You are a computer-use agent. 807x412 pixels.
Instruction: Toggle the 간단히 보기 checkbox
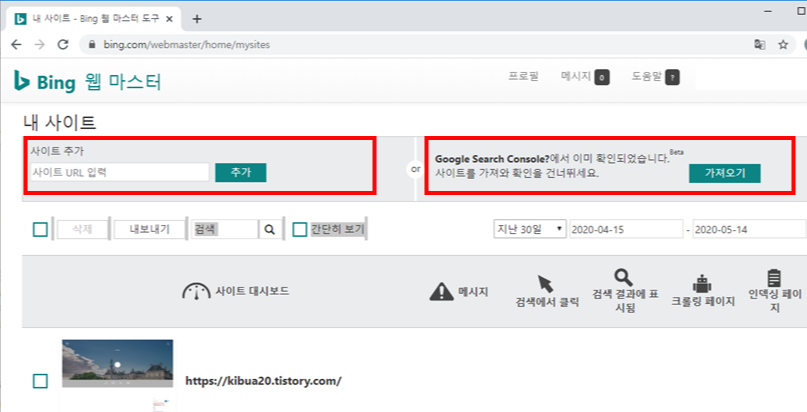[300, 229]
